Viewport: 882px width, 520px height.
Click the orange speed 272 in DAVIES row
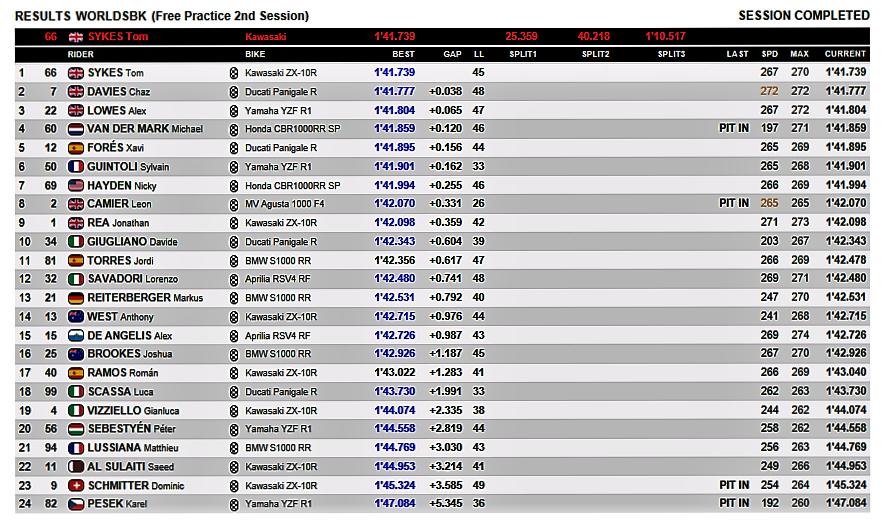[770, 91]
